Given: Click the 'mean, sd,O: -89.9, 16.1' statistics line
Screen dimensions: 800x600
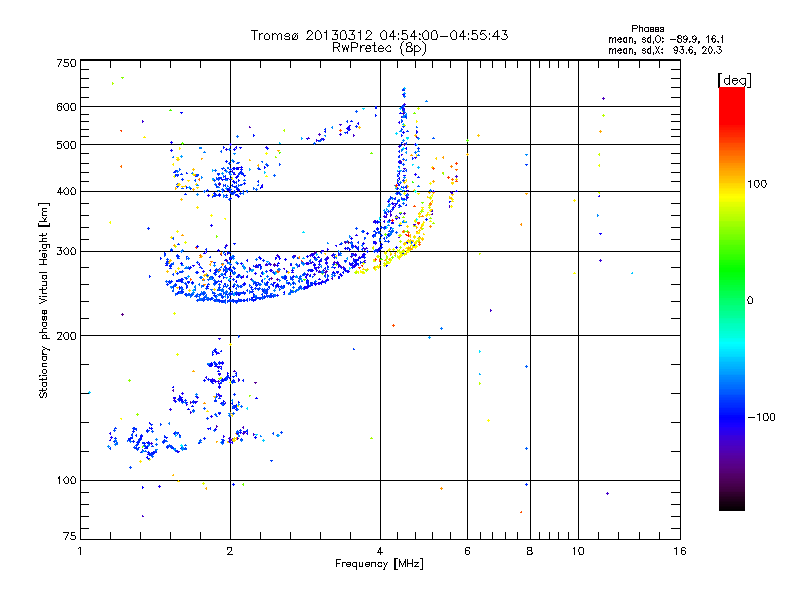Looking at the screenshot, I should tap(665, 39).
